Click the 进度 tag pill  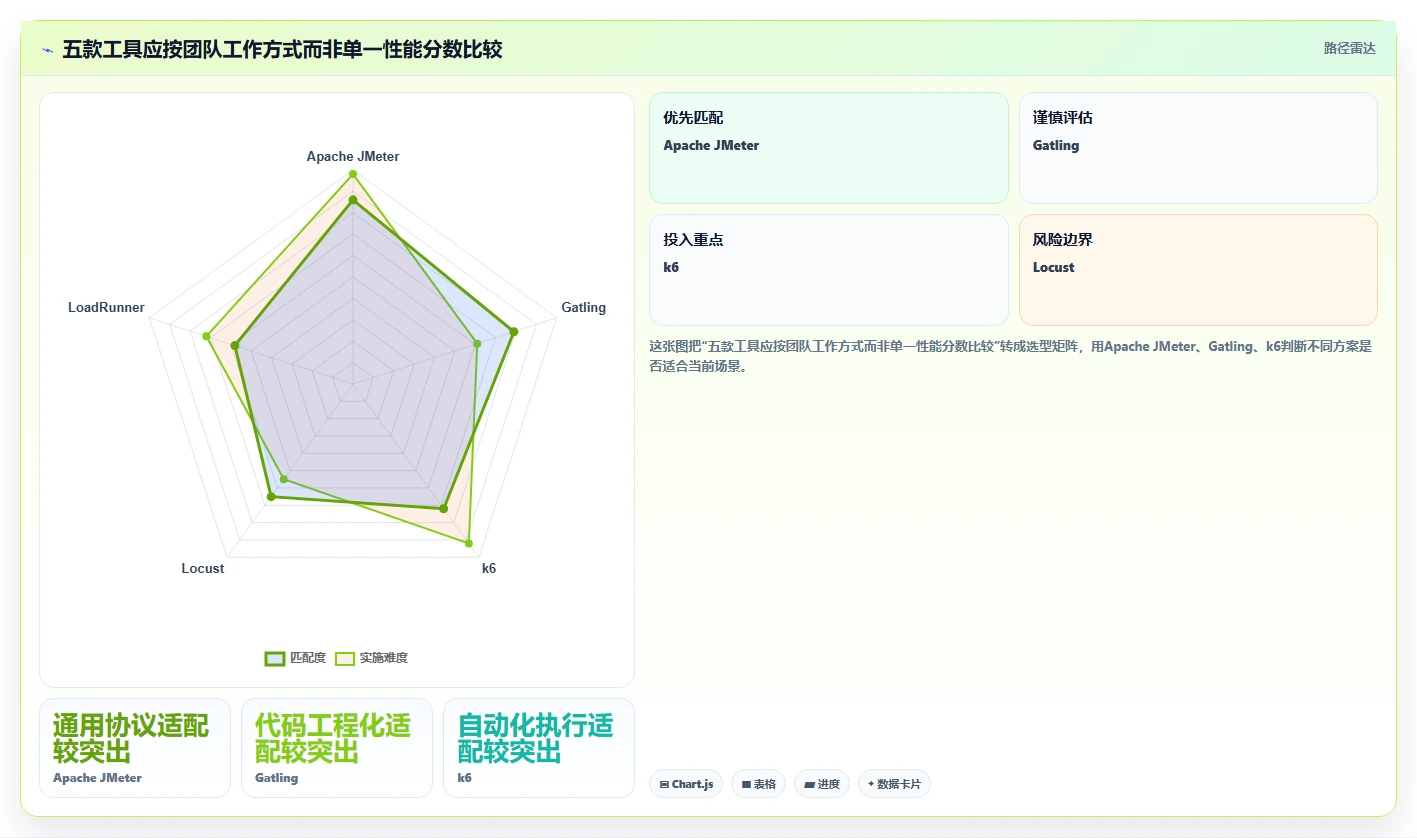[x=822, y=784]
